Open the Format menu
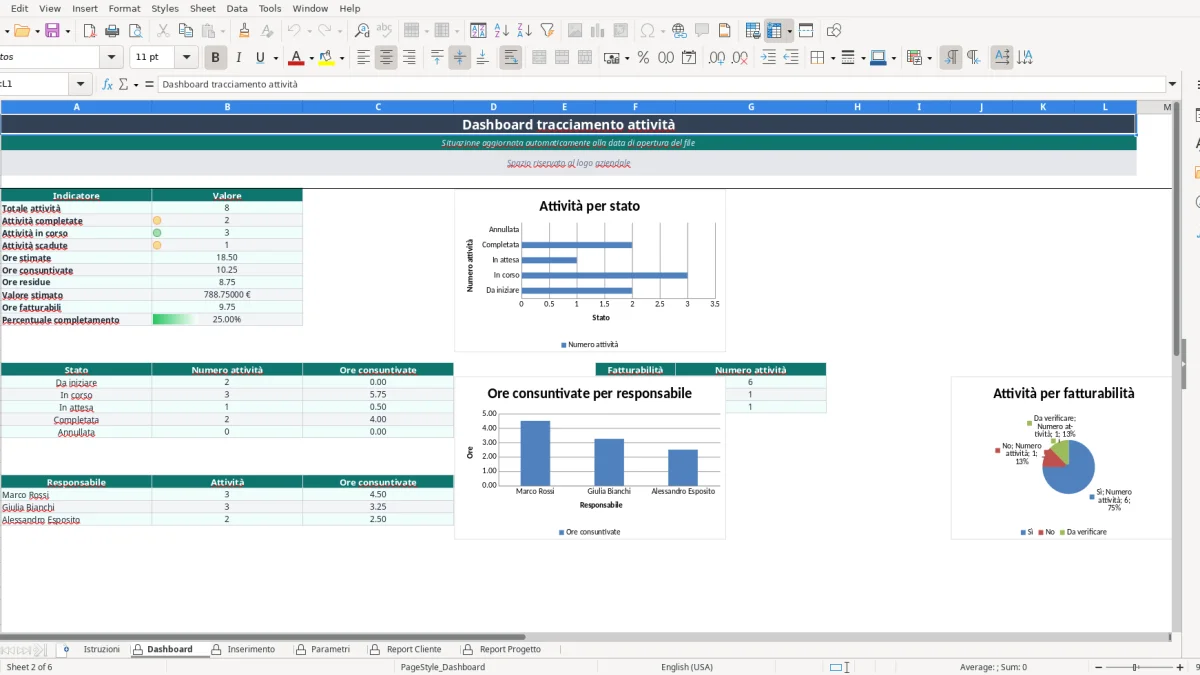This screenshot has width=1200, height=675. [x=124, y=8]
